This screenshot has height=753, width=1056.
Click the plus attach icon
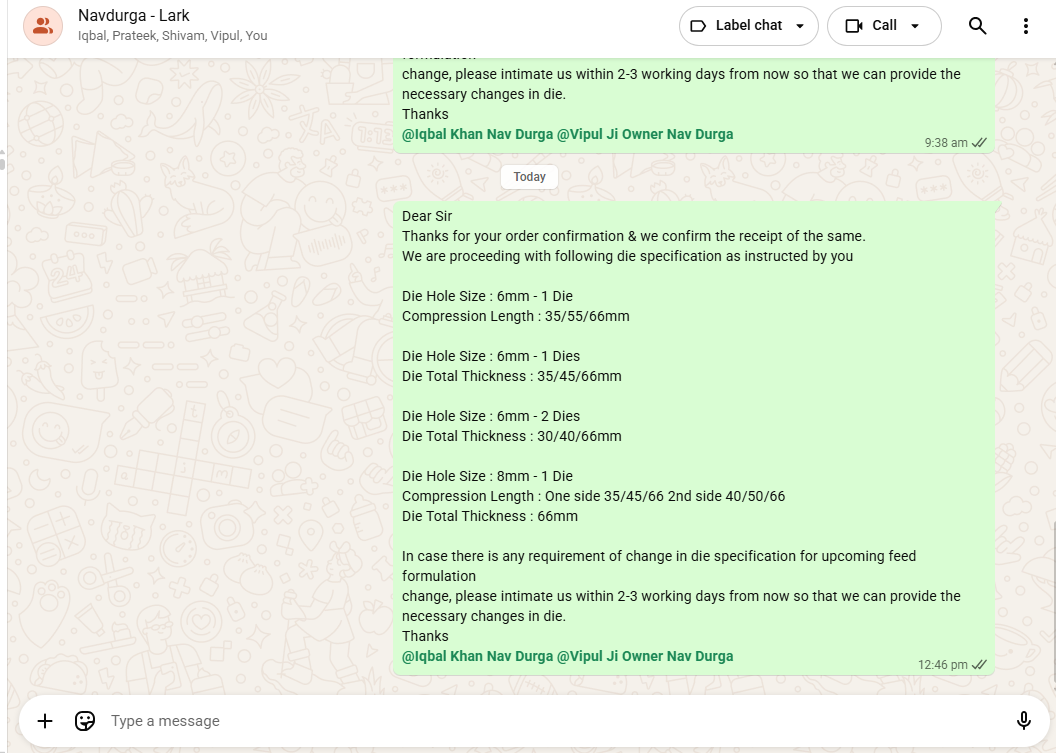point(45,721)
